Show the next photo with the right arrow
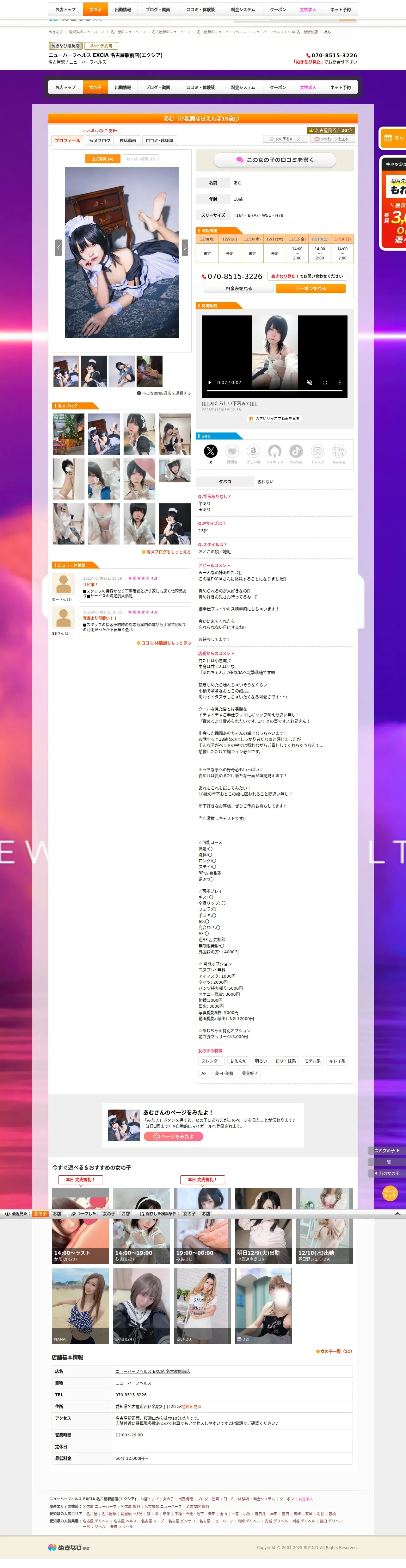406x1568 pixels. [x=185, y=247]
